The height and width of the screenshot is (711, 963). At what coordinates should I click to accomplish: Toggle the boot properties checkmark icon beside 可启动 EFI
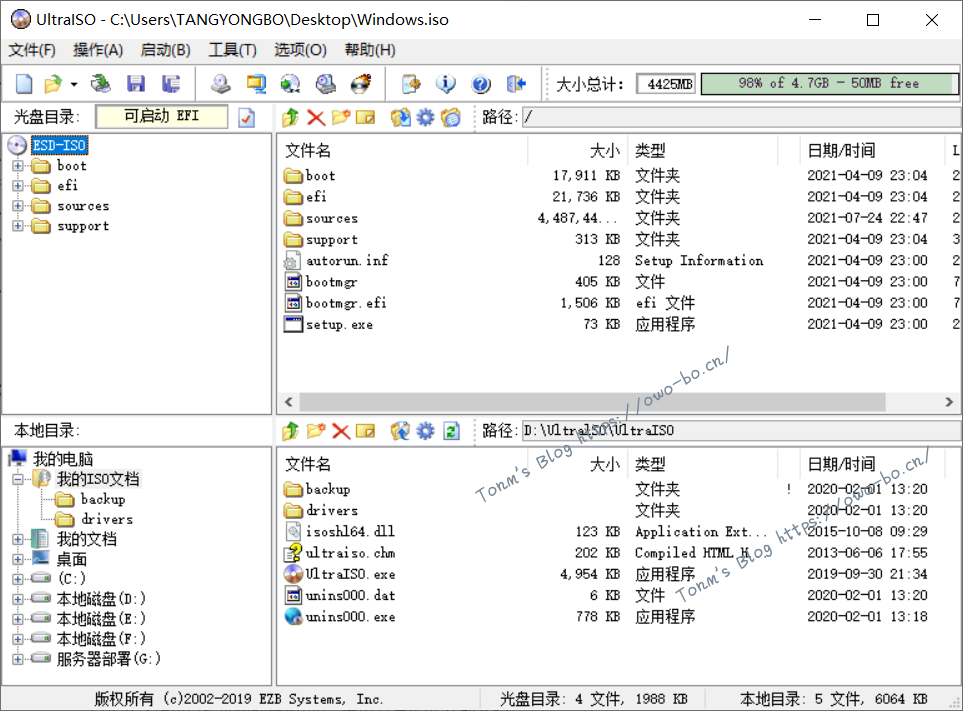[246, 117]
